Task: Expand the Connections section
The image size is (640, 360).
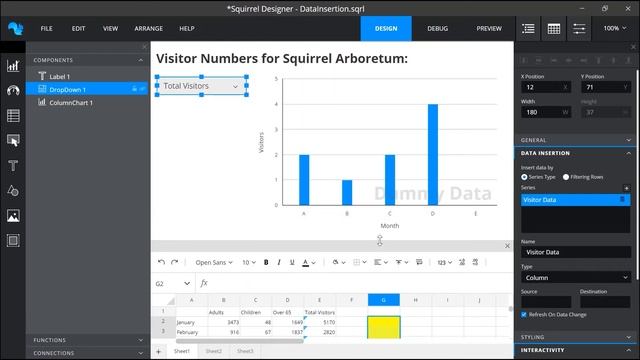Action: [x=140, y=353]
